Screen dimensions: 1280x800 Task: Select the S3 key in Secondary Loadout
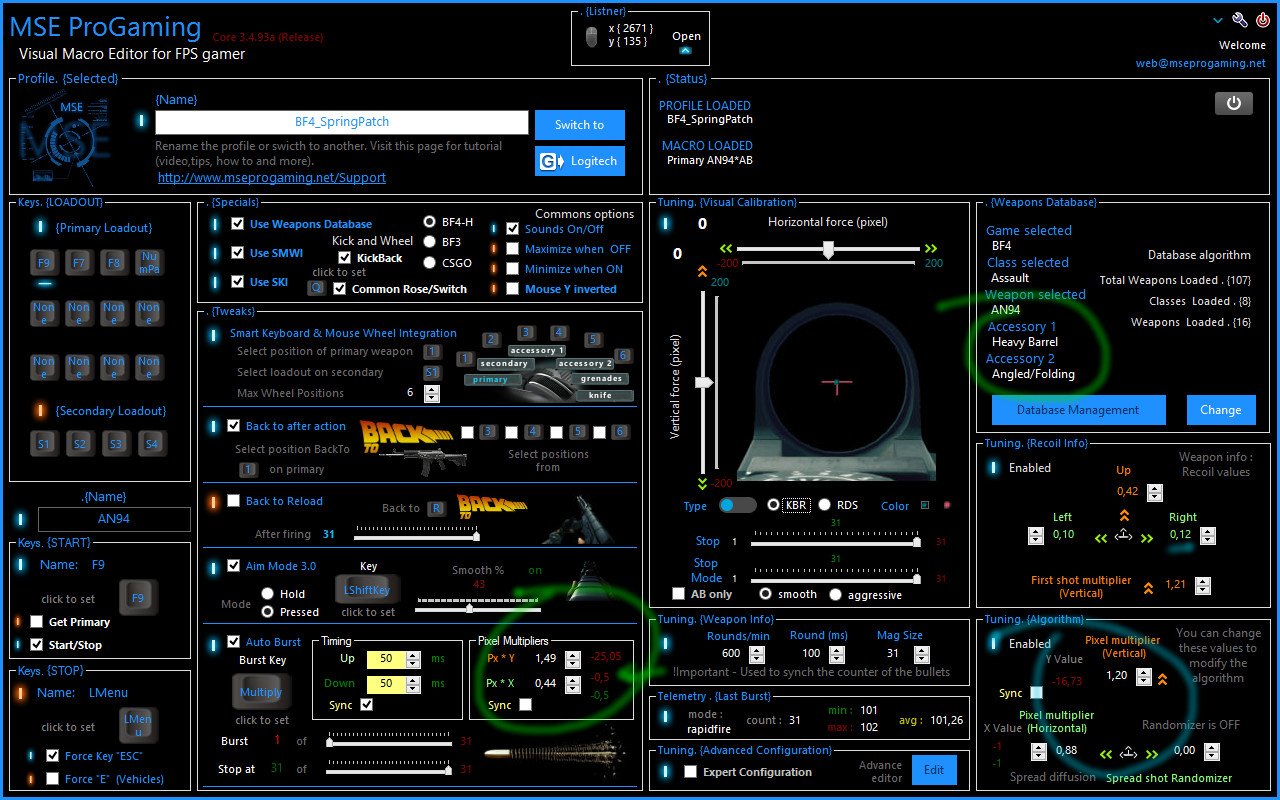[x=115, y=443]
